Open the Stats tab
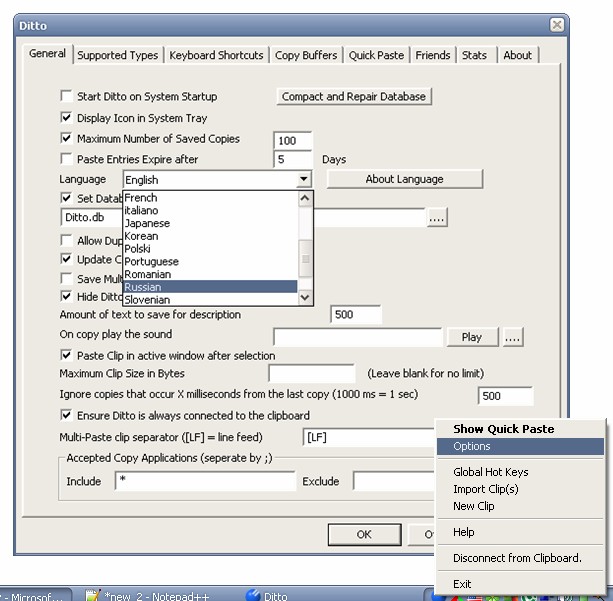 point(474,55)
